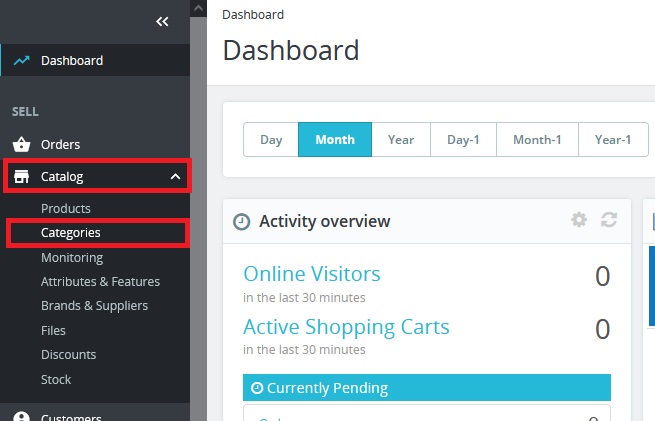Viewport: 655px width, 421px height.
Task: Go to Attributes & Features
Action: click(100, 282)
